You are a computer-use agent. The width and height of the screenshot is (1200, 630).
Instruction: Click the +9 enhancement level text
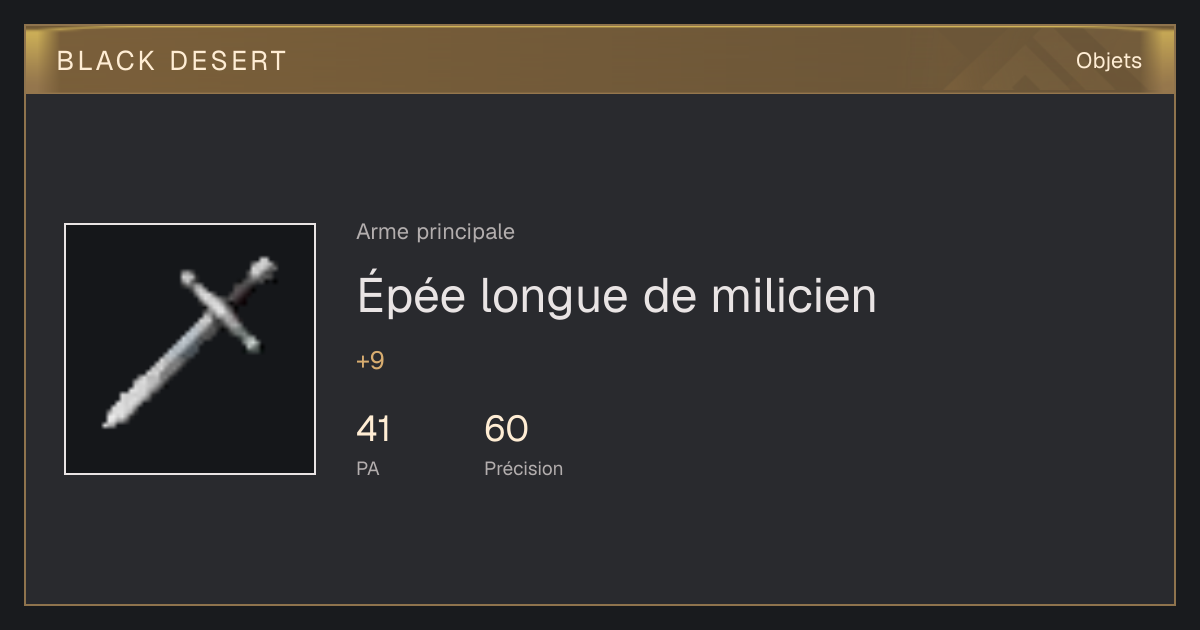(370, 361)
